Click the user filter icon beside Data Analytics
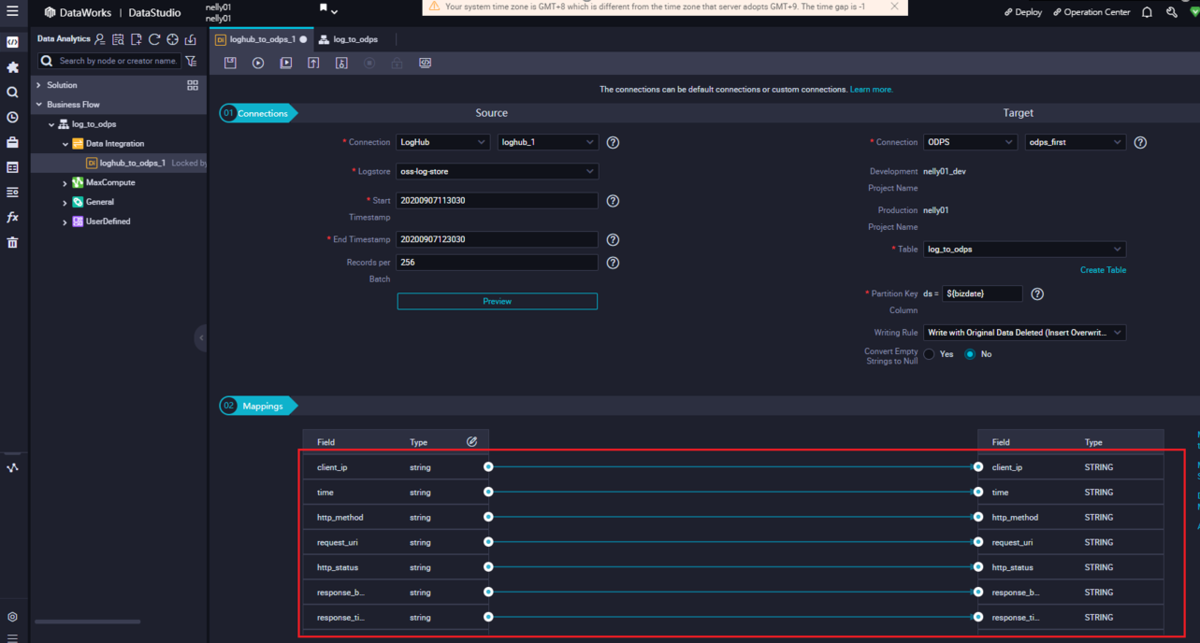The height and width of the screenshot is (643, 1200). 99,39
